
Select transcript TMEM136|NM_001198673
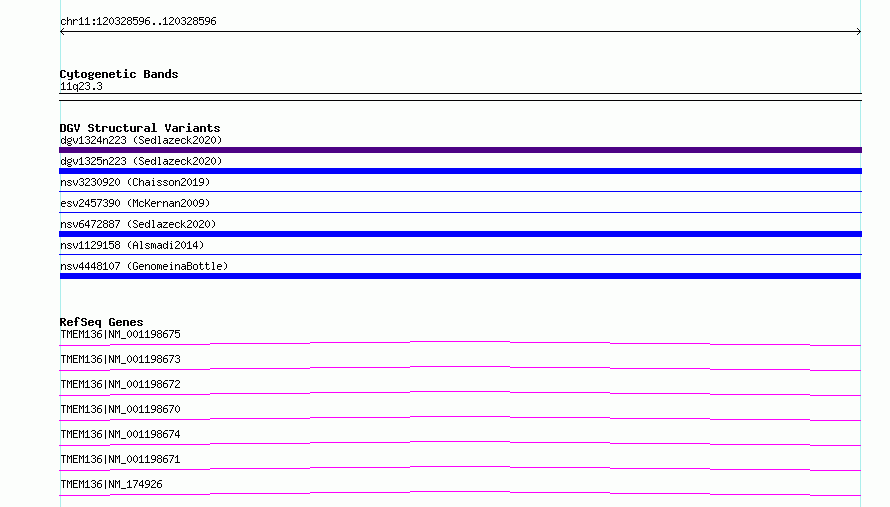[120, 359]
